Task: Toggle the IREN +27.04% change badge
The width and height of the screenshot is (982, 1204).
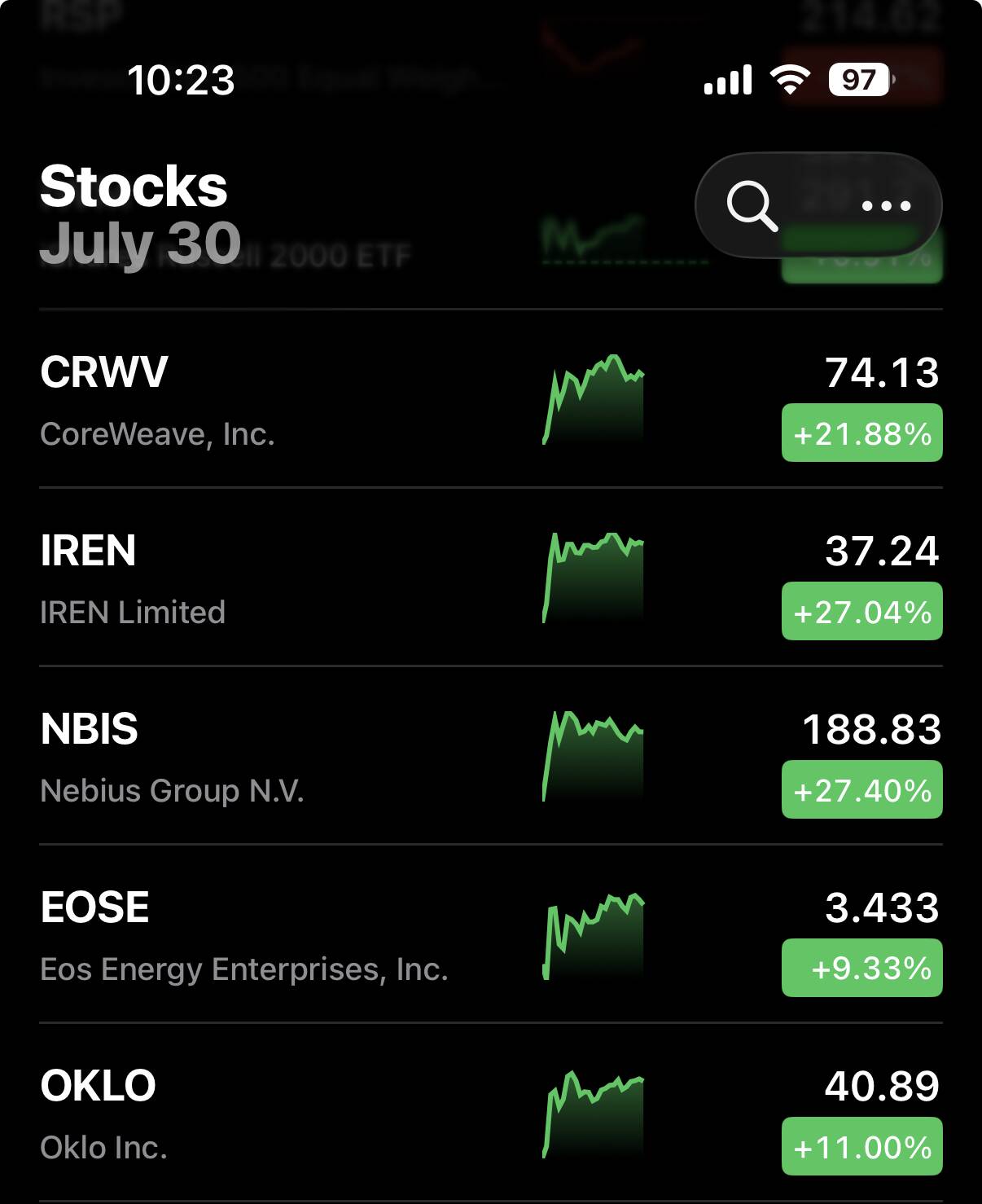Action: click(861, 611)
